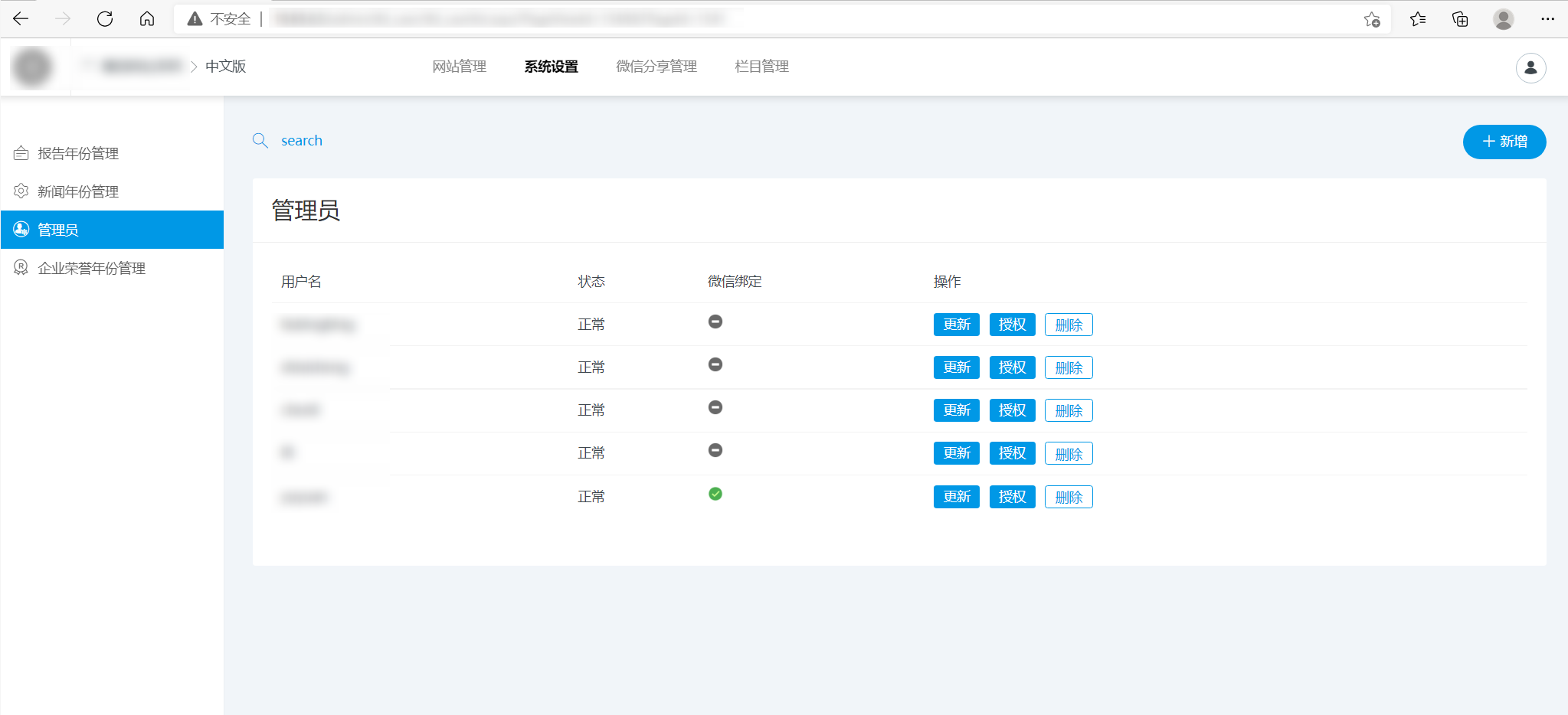Click the 报告年份管理 sidebar icon
This screenshot has height=715, width=1568.
(21, 153)
